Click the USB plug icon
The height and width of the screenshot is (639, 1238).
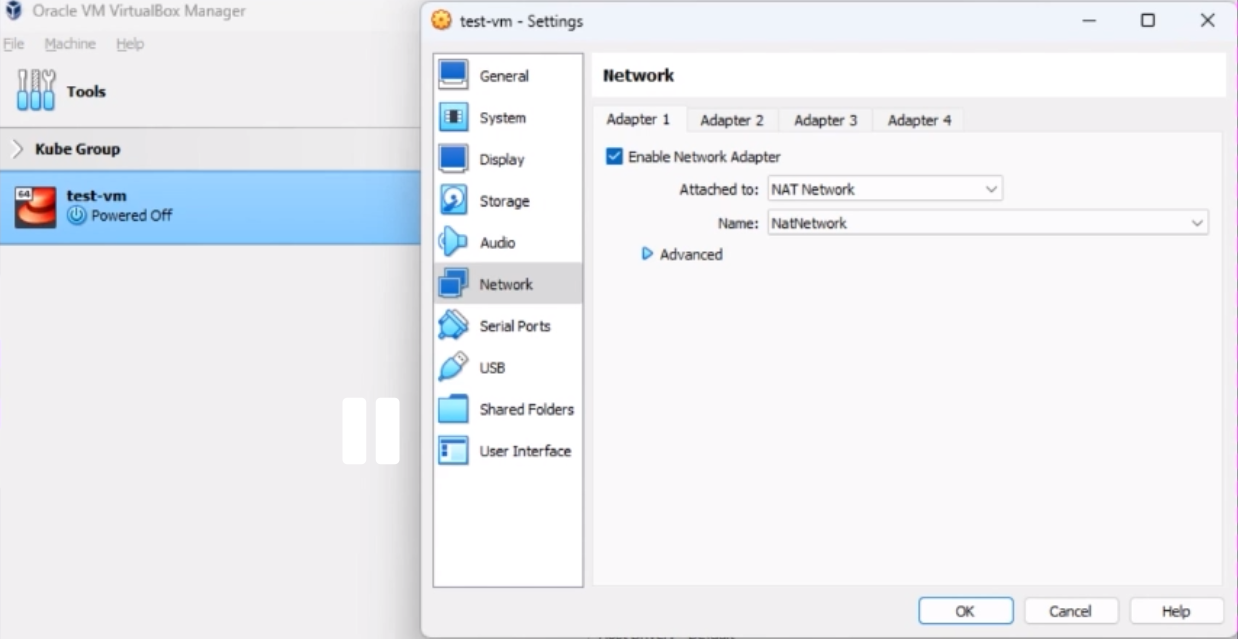(453, 368)
